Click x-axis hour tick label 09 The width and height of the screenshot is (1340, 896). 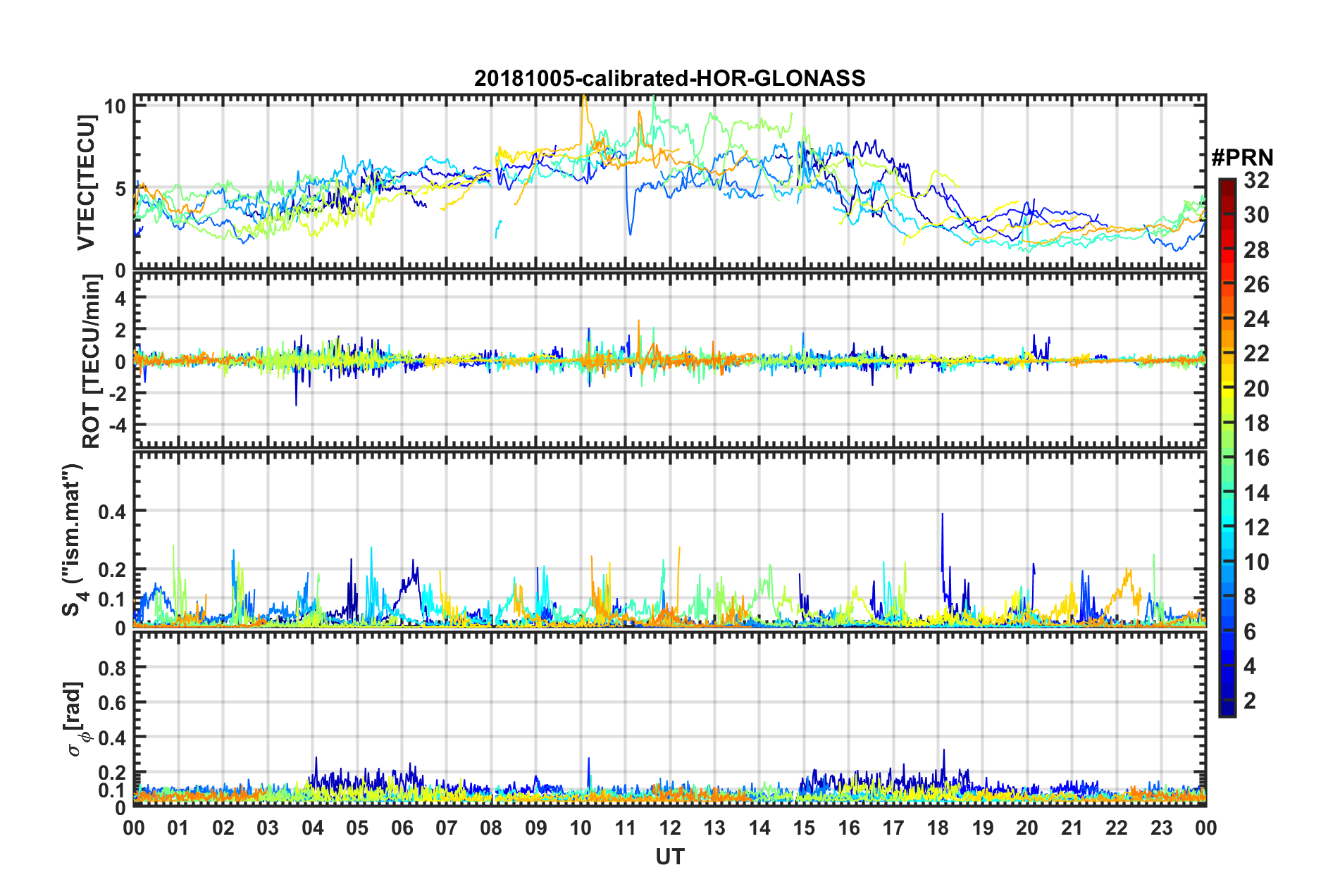(536, 828)
